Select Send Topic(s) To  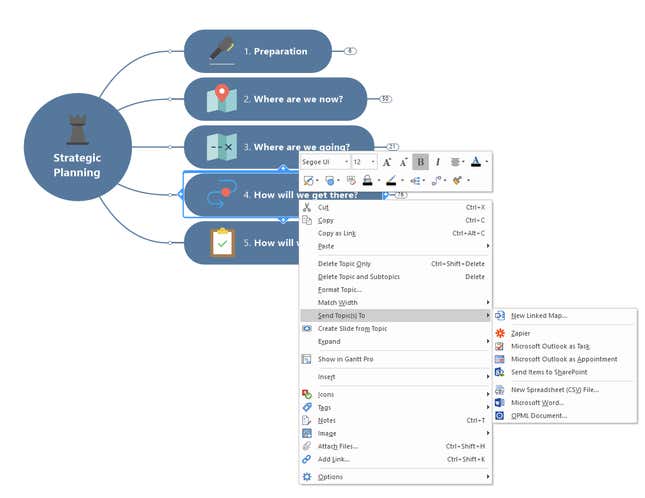[x=396, y=315]
